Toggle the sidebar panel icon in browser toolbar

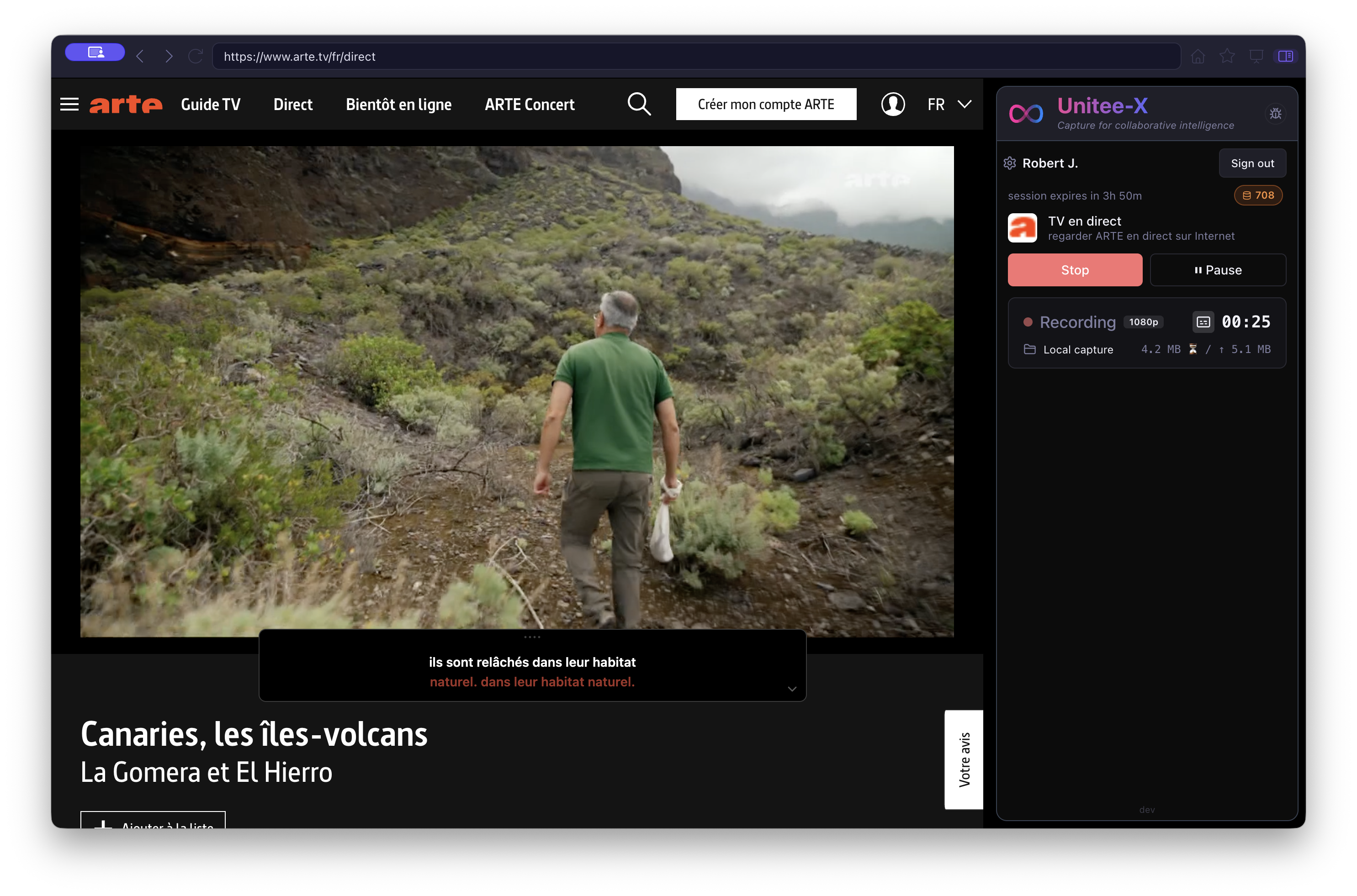tap(1286, 56)
